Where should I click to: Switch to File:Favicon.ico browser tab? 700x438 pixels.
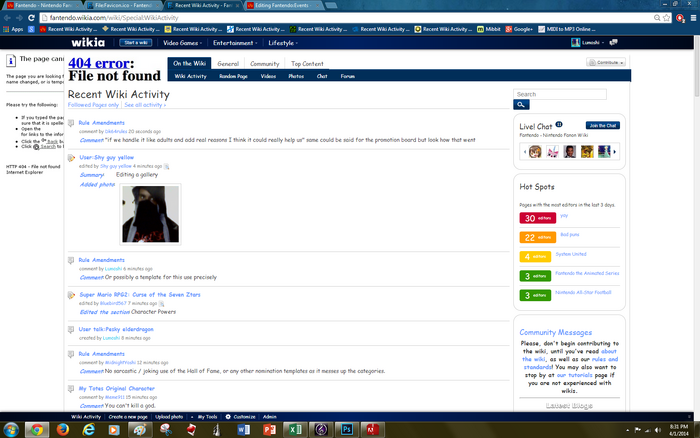coord(123,5)
